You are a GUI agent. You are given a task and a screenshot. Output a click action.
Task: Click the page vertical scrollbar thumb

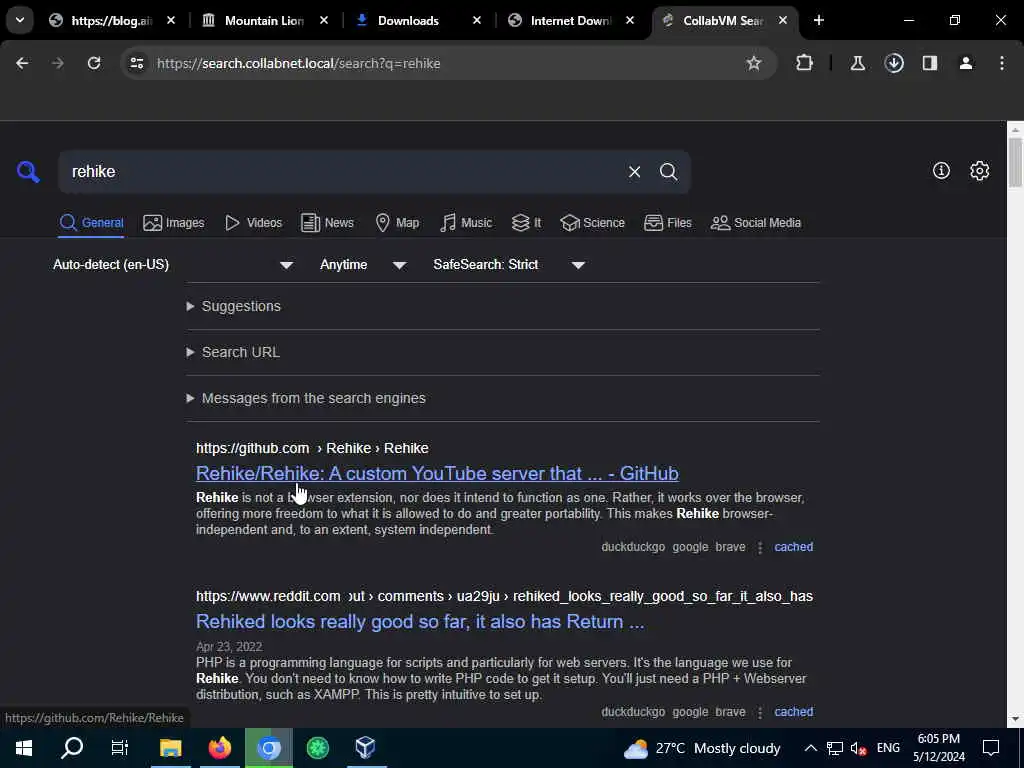click(1015, 162)
